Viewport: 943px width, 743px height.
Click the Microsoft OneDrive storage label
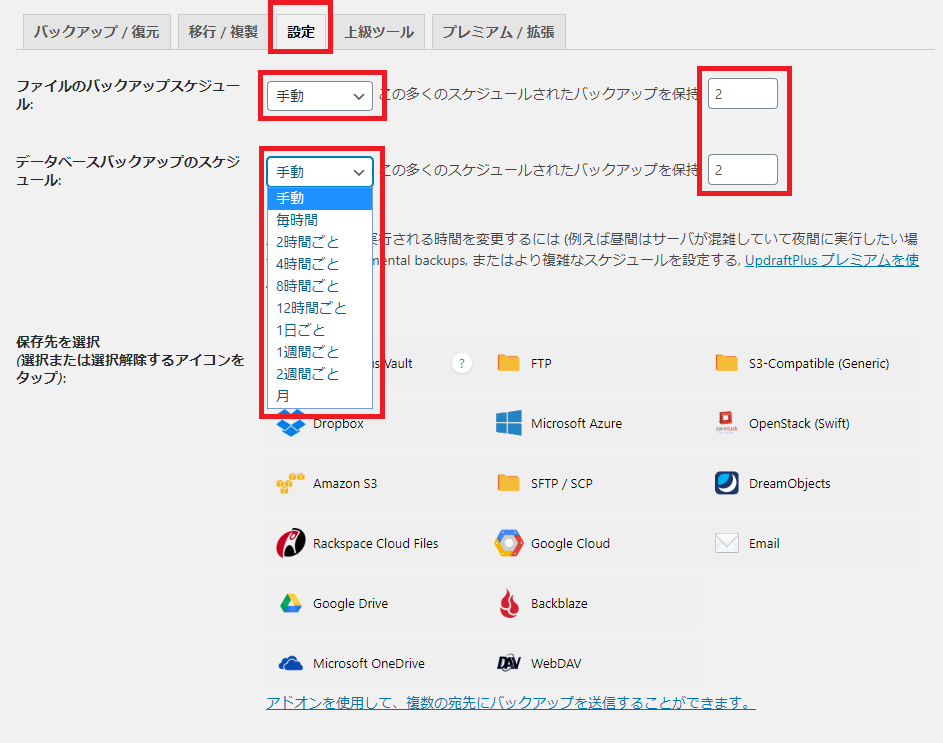tap(369, 664)
